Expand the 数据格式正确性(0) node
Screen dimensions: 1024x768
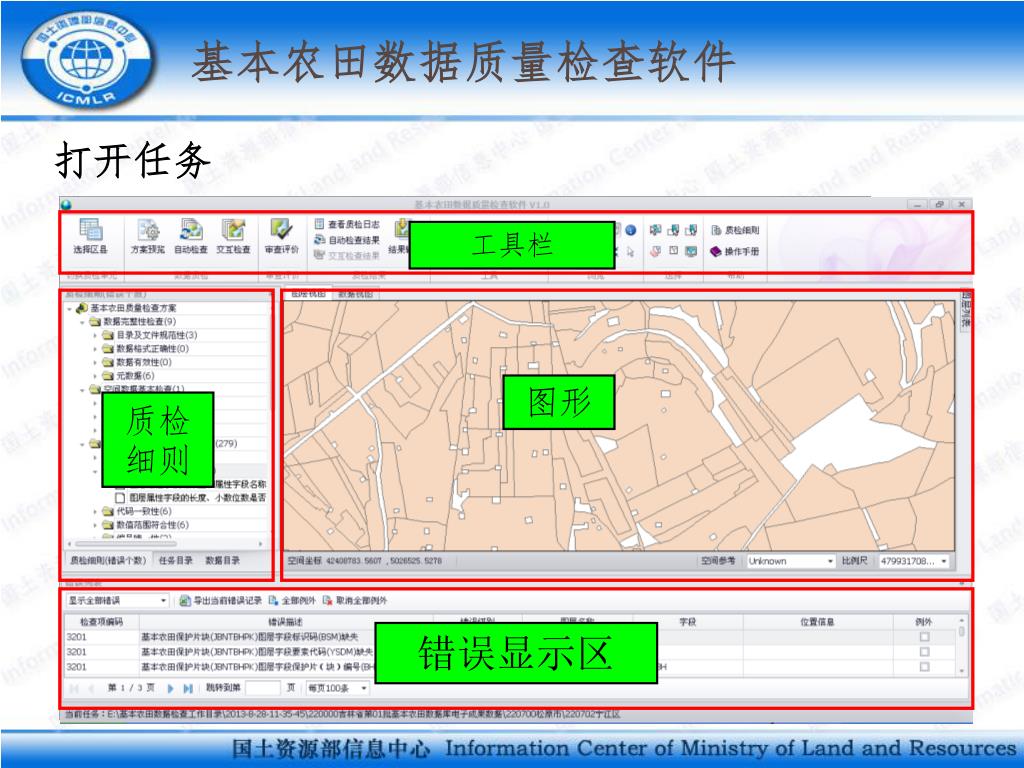pyautogui.click(x=95, y=349)
